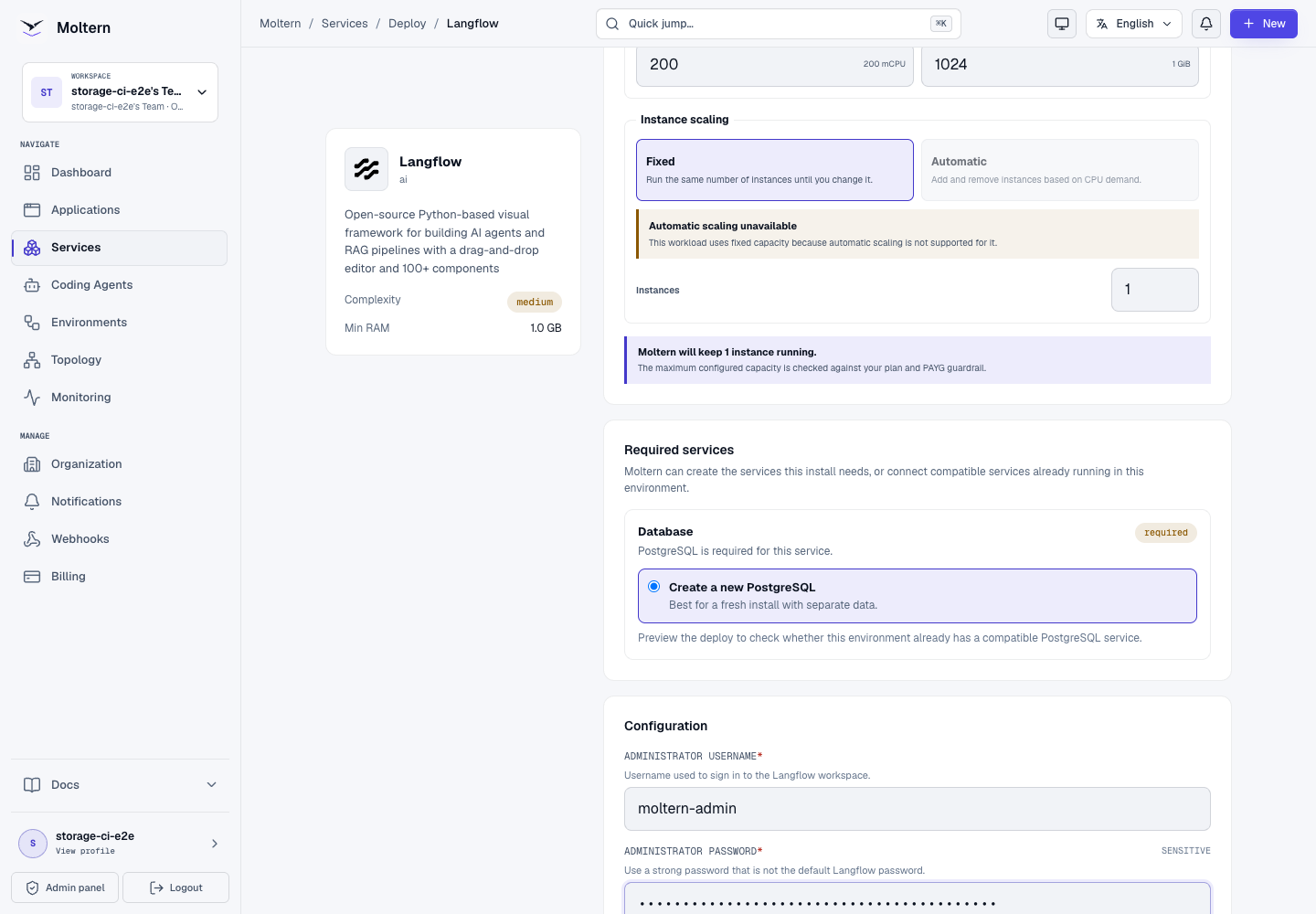
Task: Select the Create a new PostgreSQL radio
Action: tap(654, 587)
